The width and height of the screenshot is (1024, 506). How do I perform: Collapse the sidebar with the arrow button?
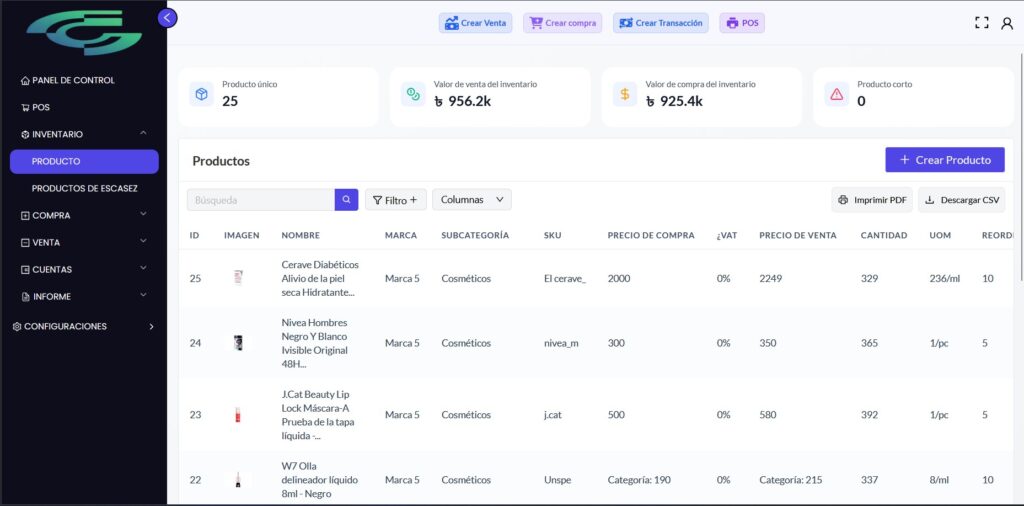(x=167, y=18)
